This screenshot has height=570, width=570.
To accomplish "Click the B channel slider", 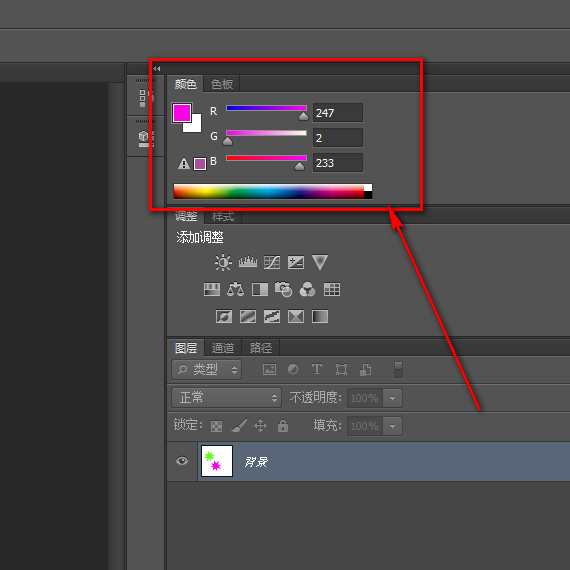I will point(266,158).
